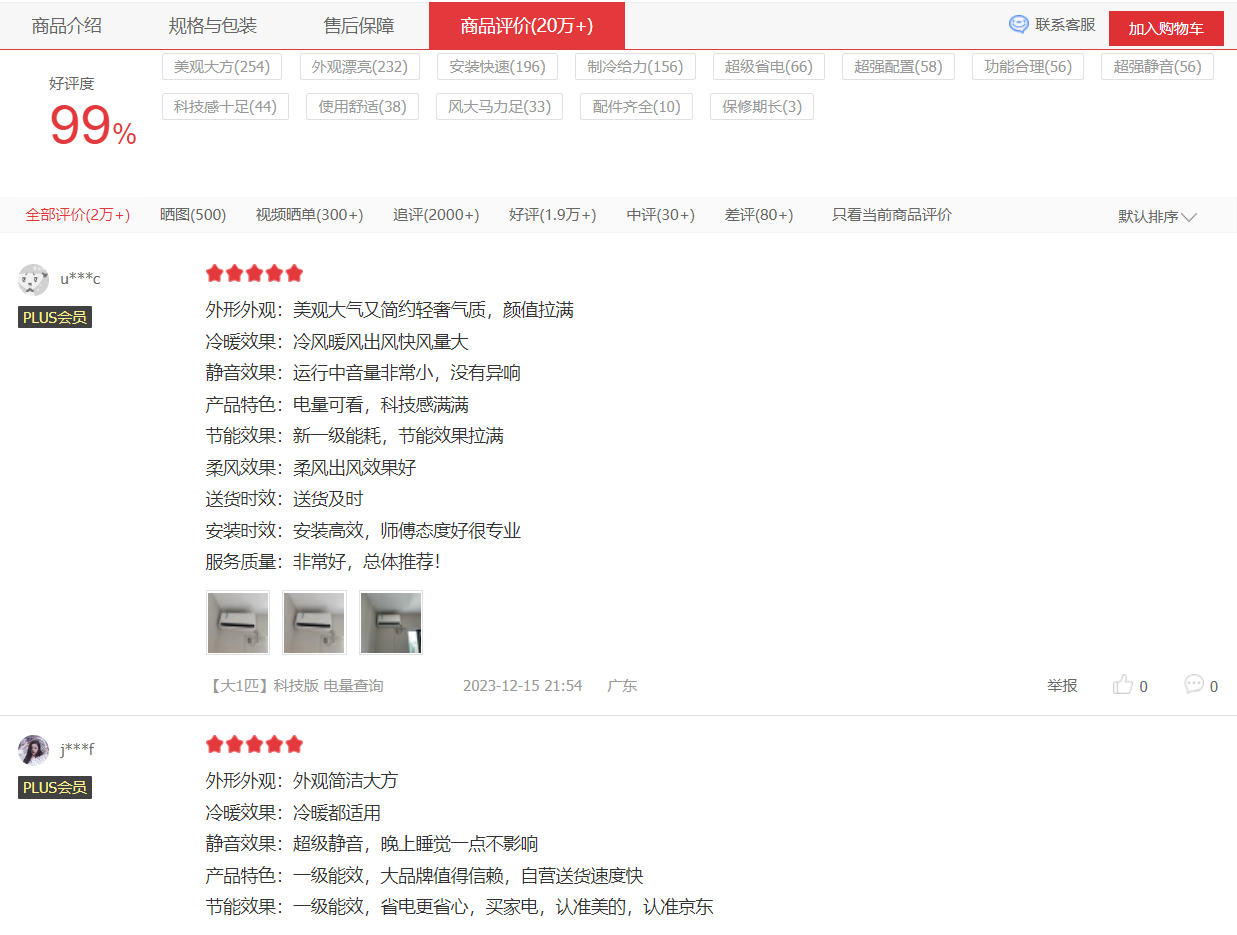This screenshot has height=935, width=1237.
Task: Select the 科技感十足(44) tag
Action: pyautogui.click(x=225, y=106)
